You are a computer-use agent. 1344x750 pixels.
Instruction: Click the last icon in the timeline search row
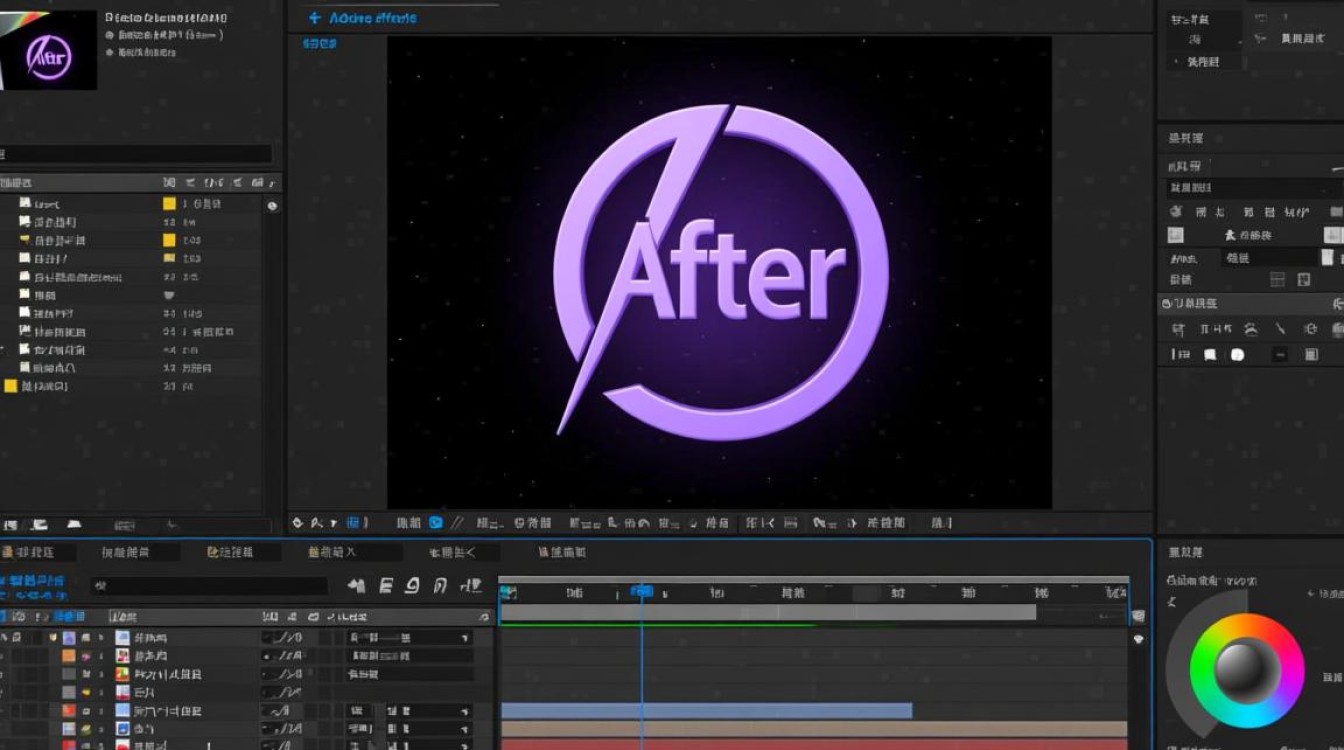tap(470, 586)
